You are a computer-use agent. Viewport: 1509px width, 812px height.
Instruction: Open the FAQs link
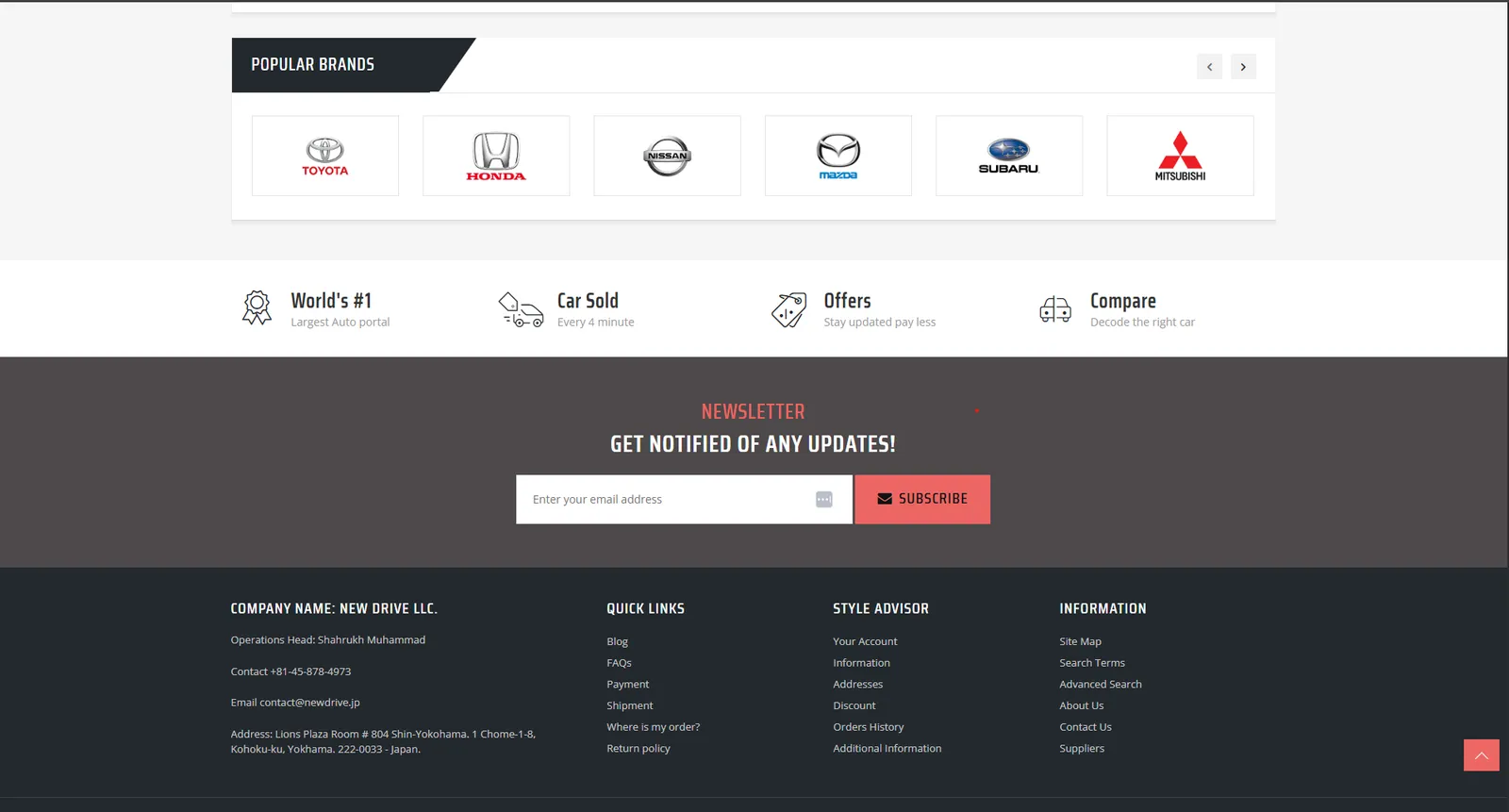(x=619, y=663)
